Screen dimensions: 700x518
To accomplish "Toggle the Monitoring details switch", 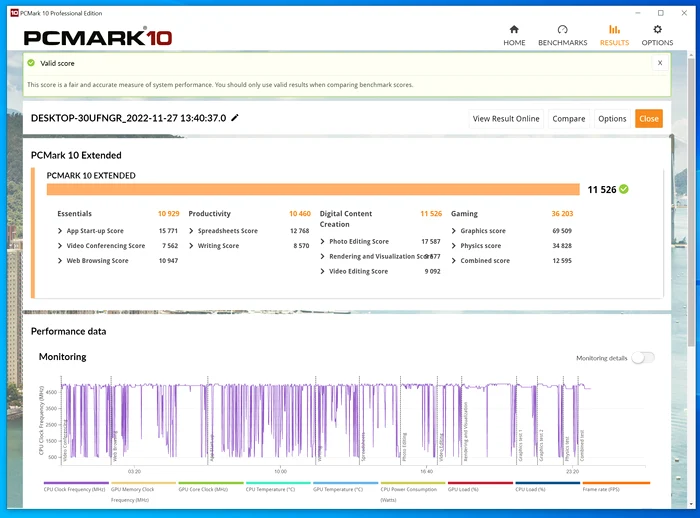I will 643,358.
